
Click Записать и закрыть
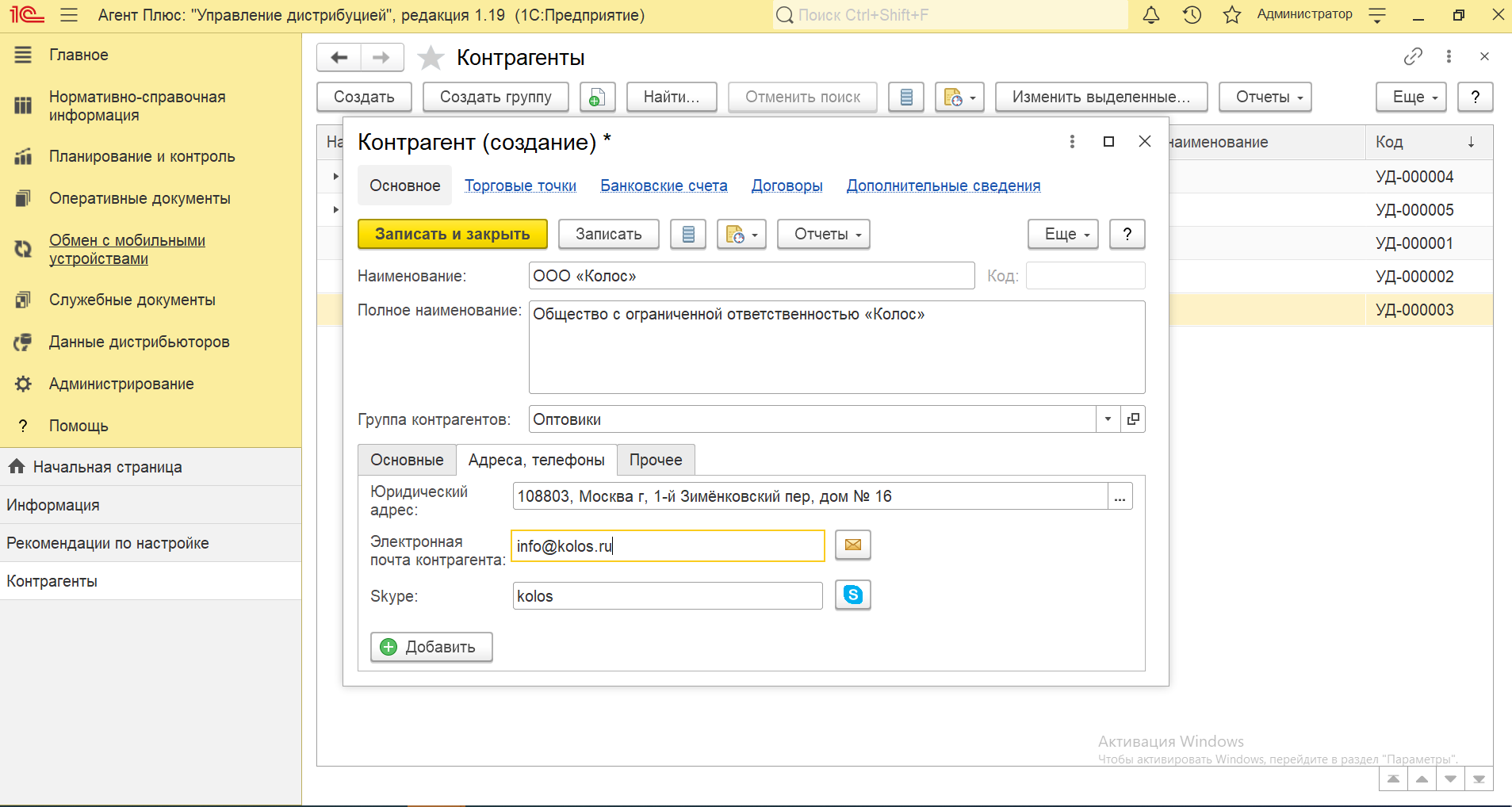[x=453, y=234]
